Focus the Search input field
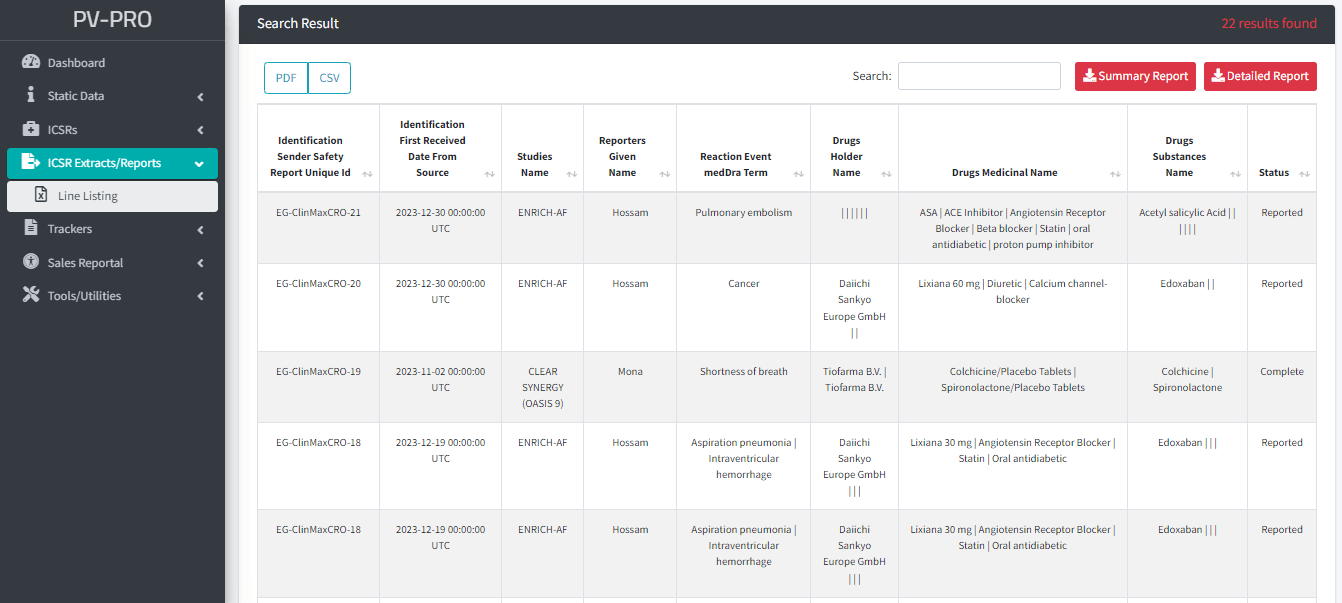The width and height of the screenshot is (1342, 603). pyautogui.click(x=979, y=76)
